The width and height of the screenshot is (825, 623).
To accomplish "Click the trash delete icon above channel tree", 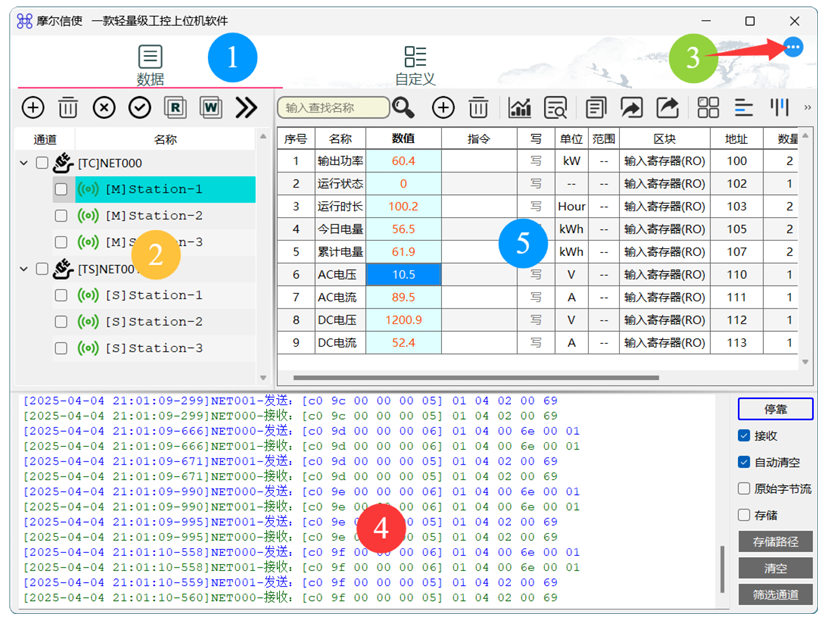I will [x=68, y=107].
